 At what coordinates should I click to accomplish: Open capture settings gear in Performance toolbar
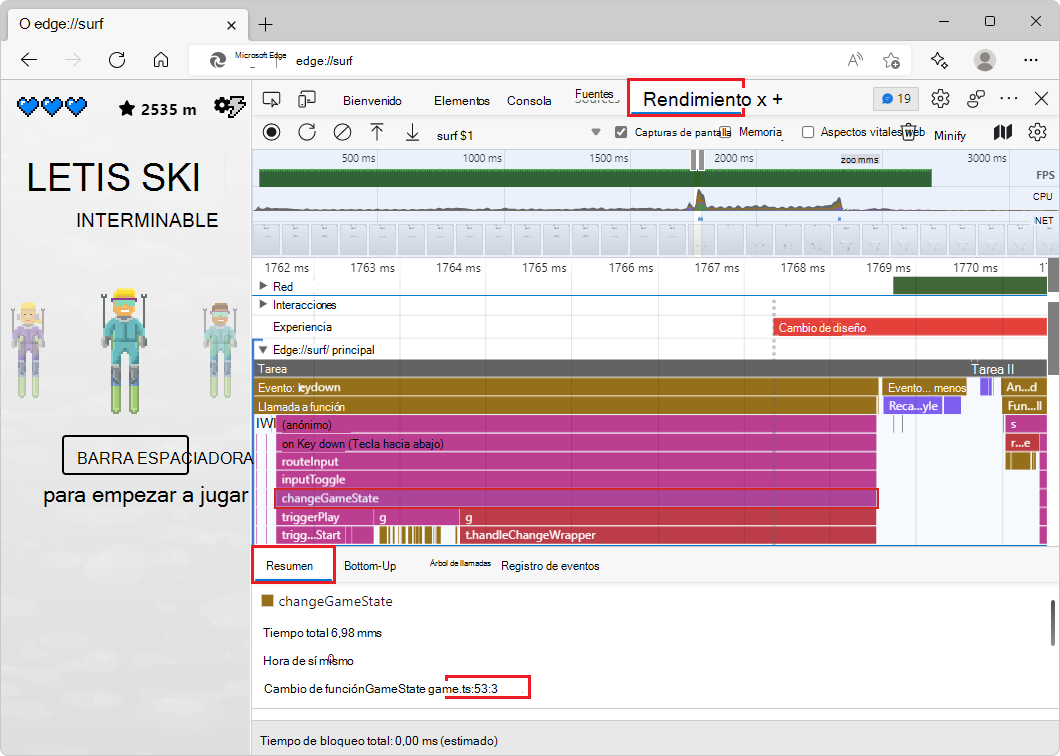click(x=1037, y=132)
